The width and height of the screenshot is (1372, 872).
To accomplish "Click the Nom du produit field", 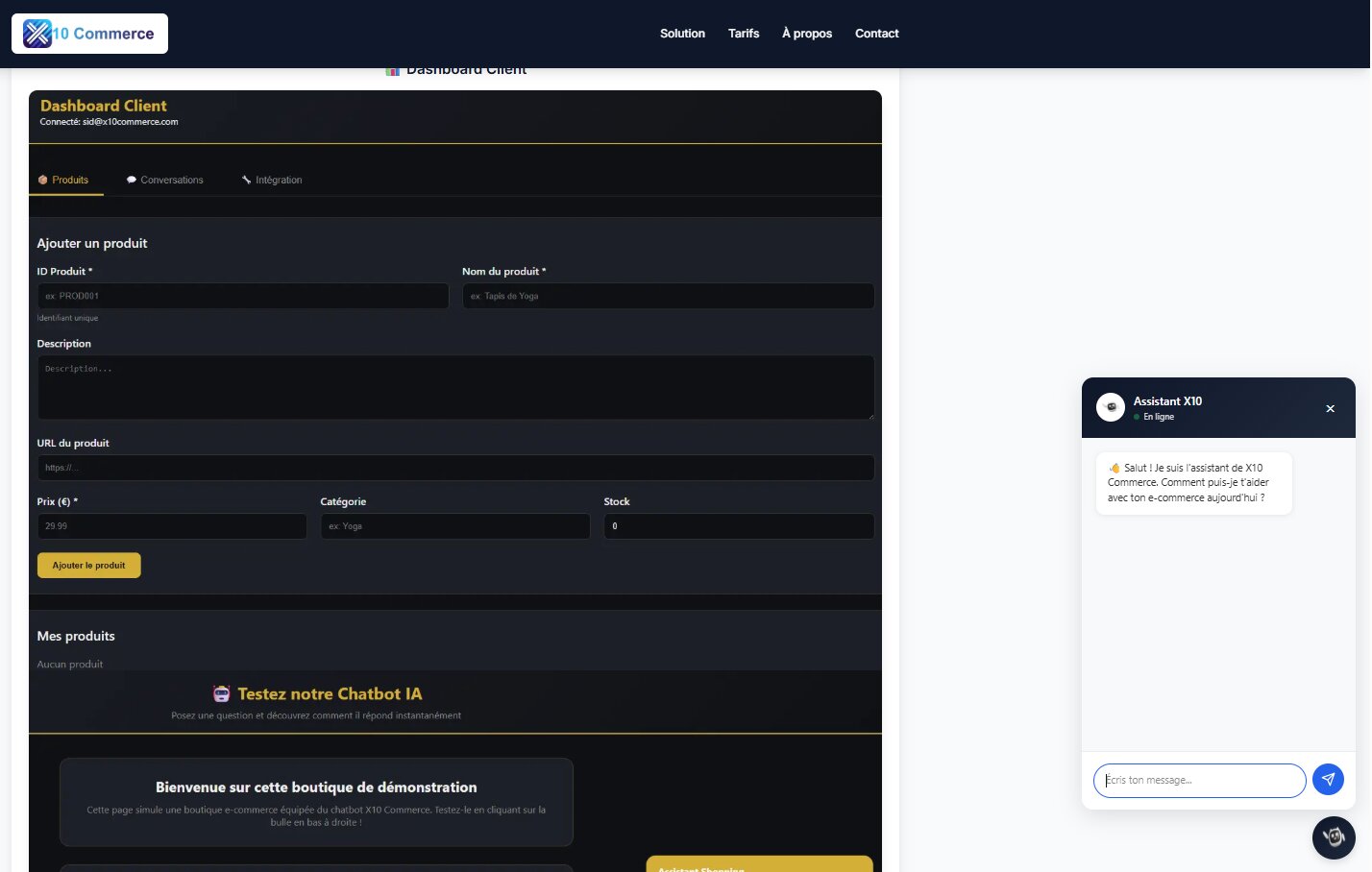I will [x=668, y=296].
